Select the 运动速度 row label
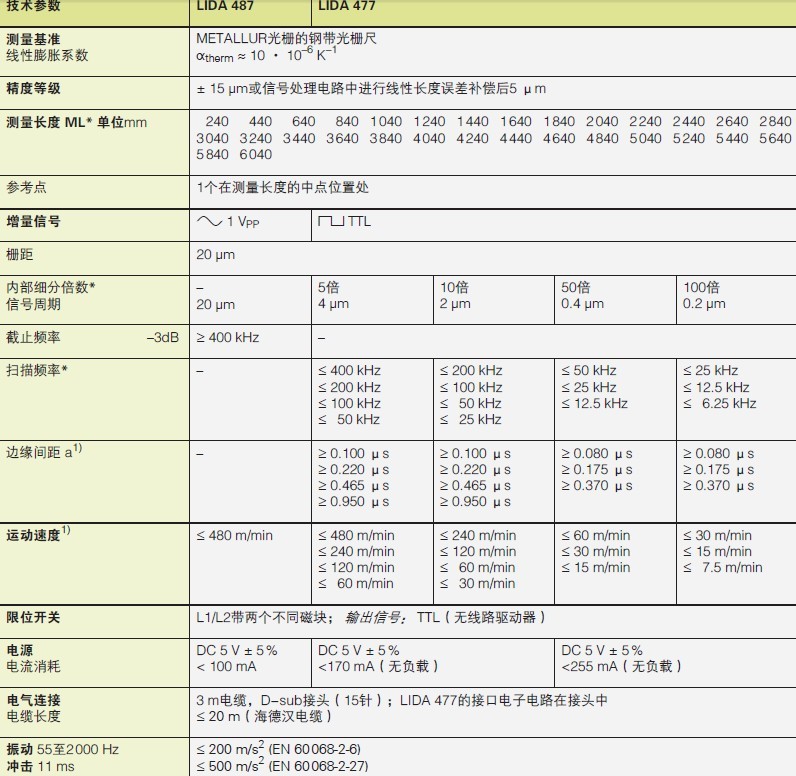 pyautogui.click(x=38, y=534)
